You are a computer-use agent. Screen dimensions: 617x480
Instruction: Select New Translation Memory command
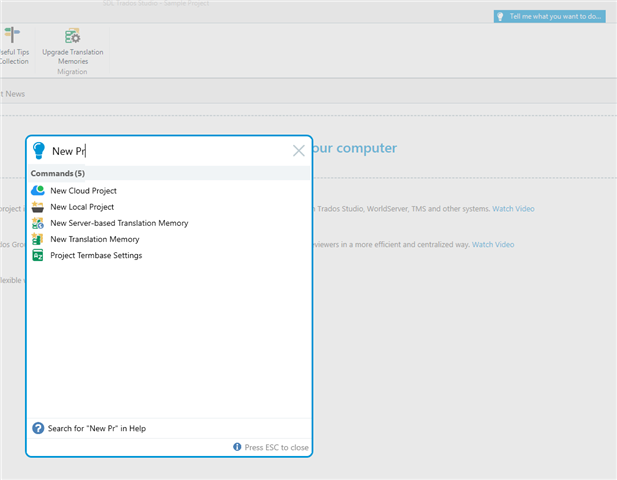click(x=95, y=239)
